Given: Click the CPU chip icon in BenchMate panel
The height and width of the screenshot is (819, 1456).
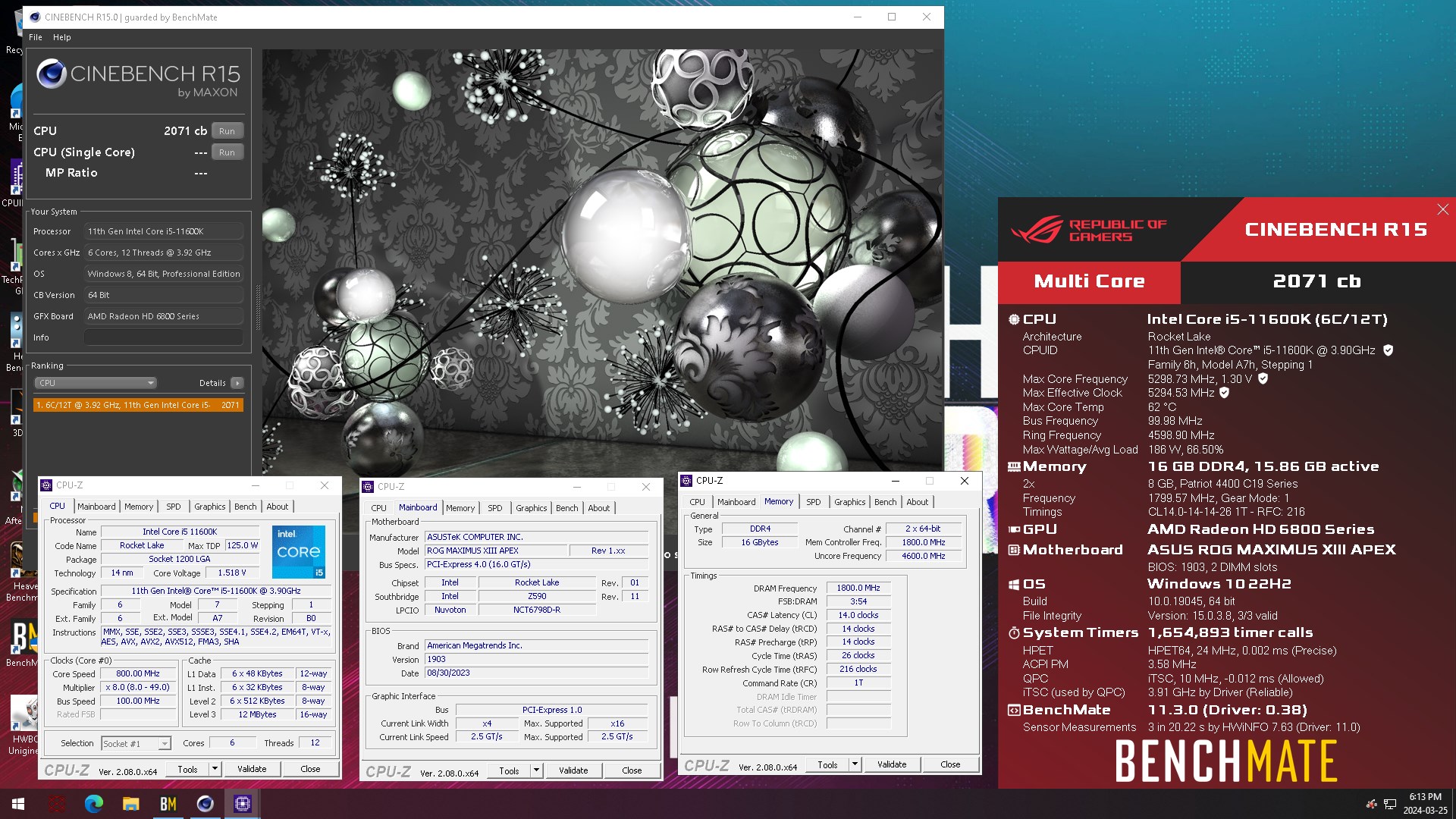Looking at the screenshot, I should tap(1014, 319).
